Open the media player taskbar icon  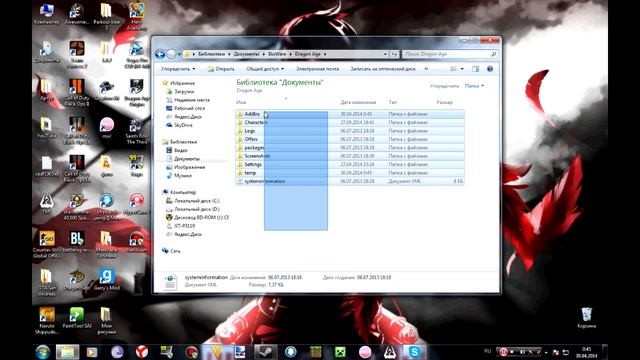(x=92, y=351)
